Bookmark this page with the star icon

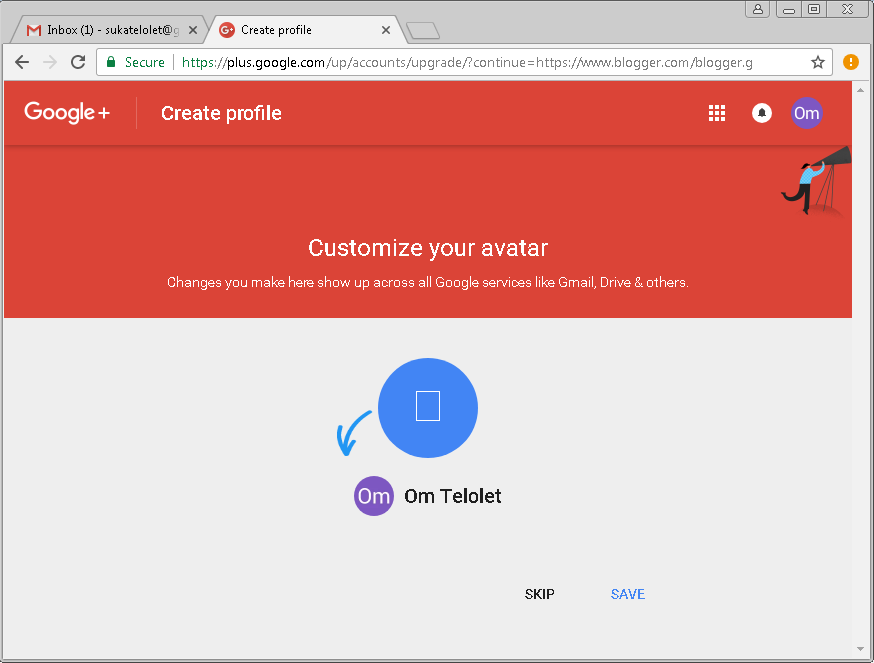817,62
